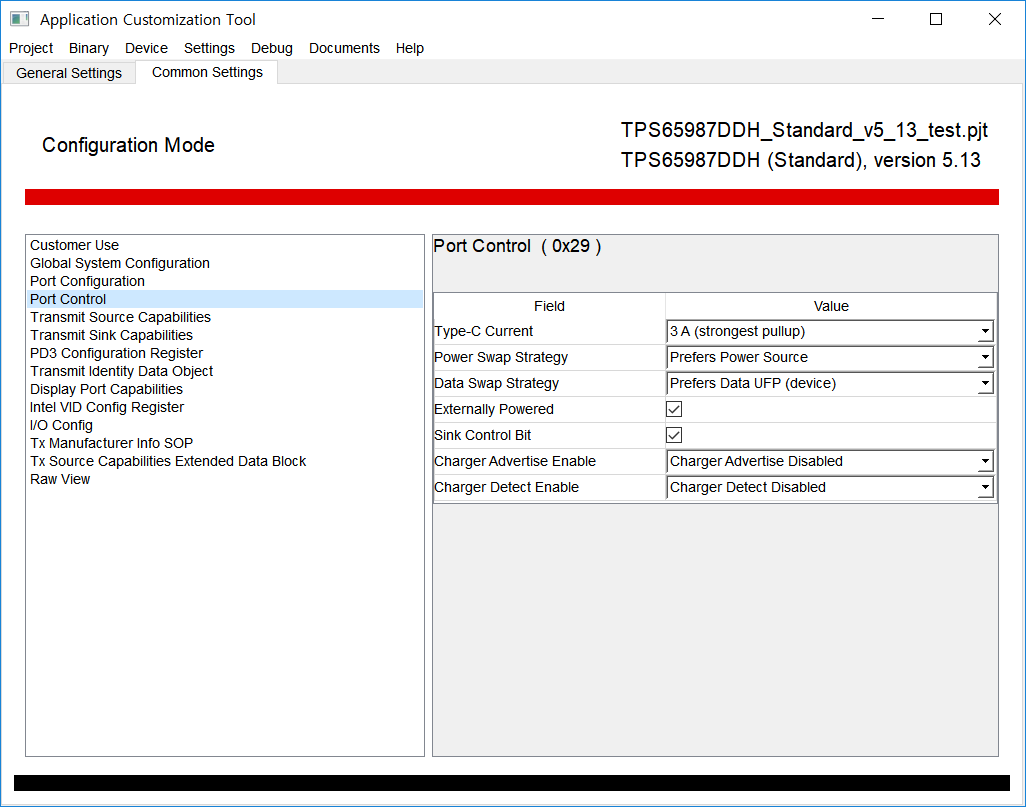Image resolution: width=1026 pixels, height=807 pixels.
Task: Open the Charger Advertise Enable dropdown
Action: coord(830,461)
